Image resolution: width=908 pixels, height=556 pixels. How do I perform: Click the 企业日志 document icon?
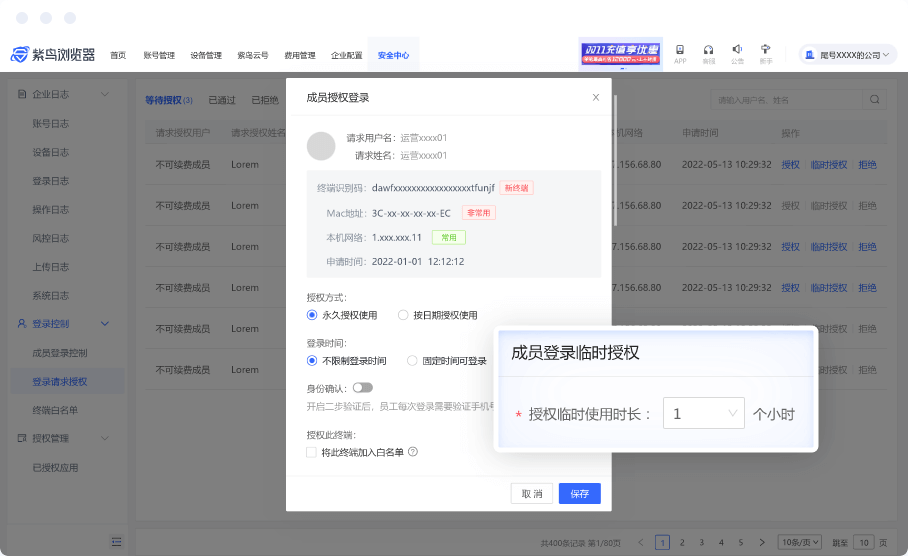[22, 94]
